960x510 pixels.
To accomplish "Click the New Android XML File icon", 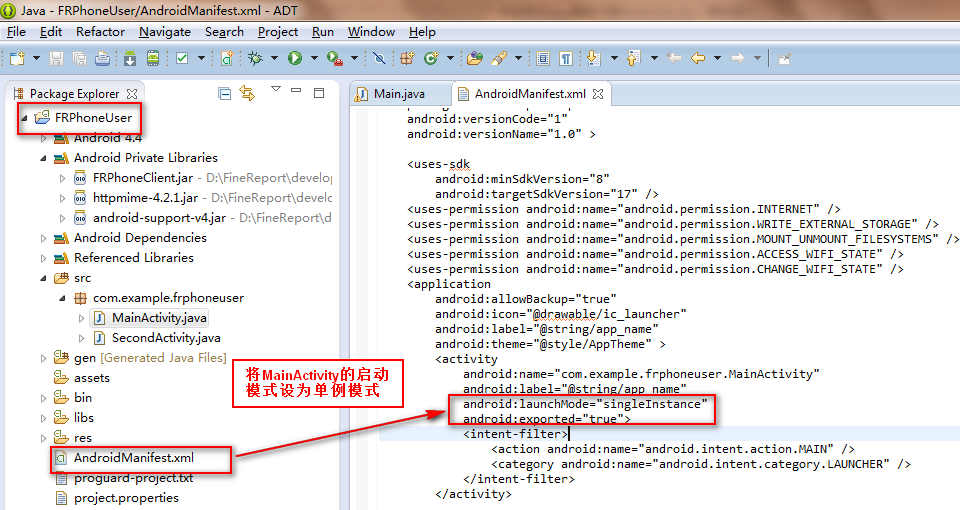I will click(227, 58).
